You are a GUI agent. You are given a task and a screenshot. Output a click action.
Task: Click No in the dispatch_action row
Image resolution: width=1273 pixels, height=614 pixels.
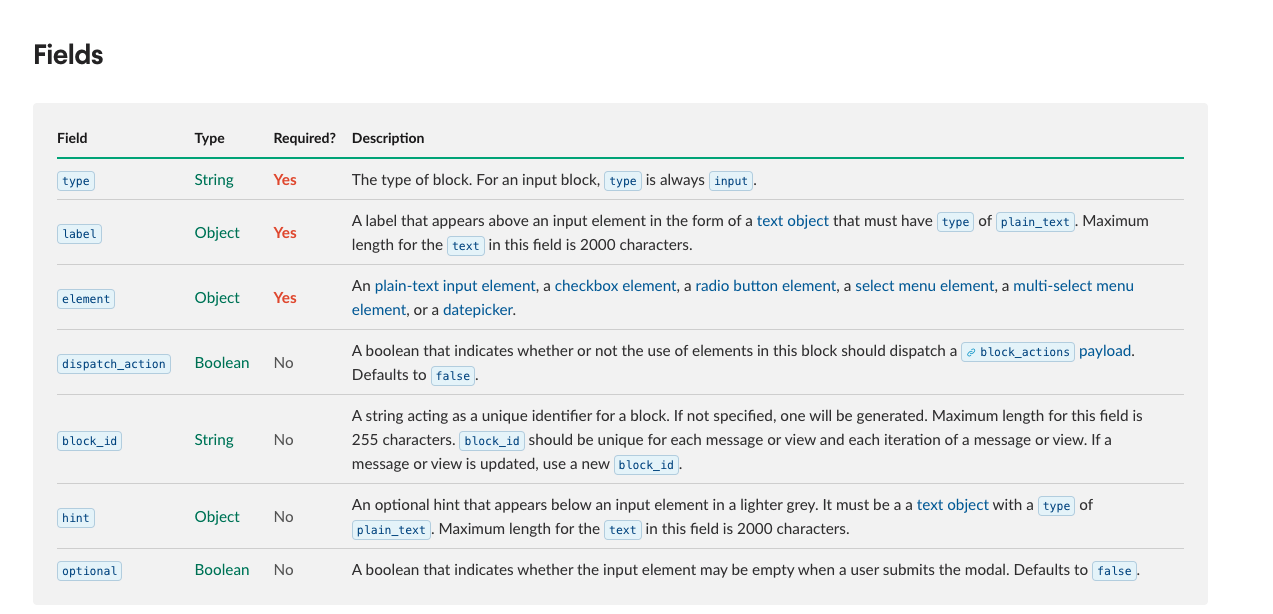coord(284,362)
